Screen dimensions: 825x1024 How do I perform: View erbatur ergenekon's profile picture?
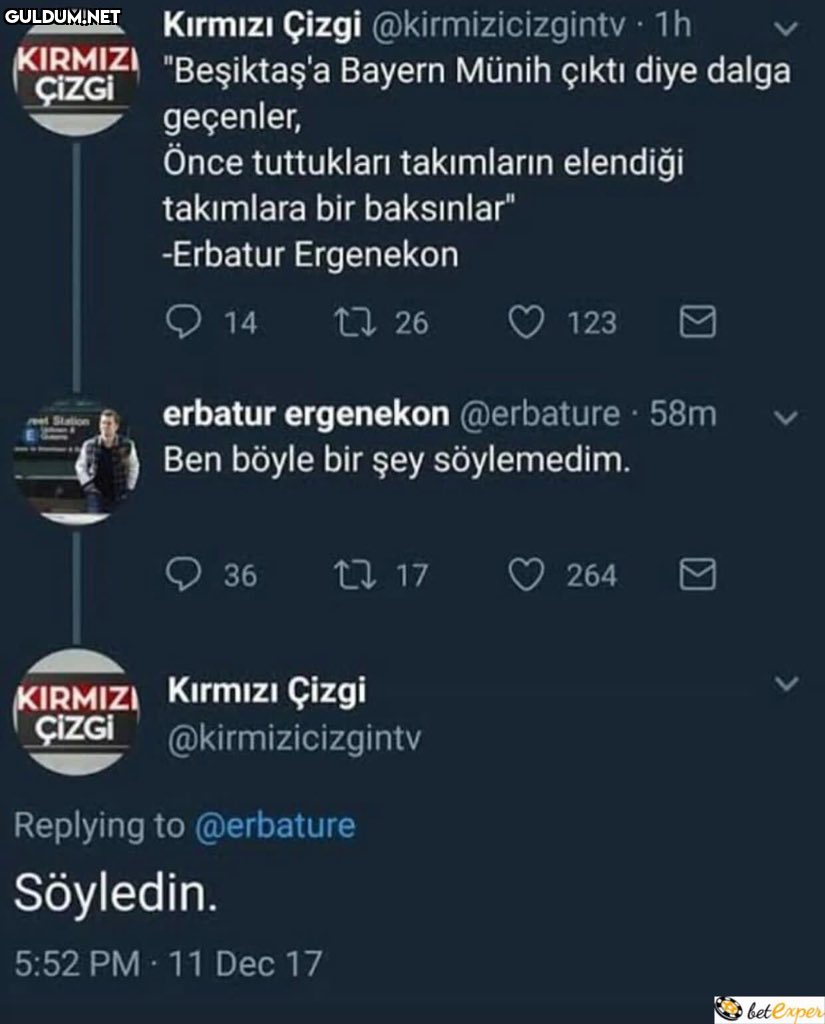click(77, 461)
